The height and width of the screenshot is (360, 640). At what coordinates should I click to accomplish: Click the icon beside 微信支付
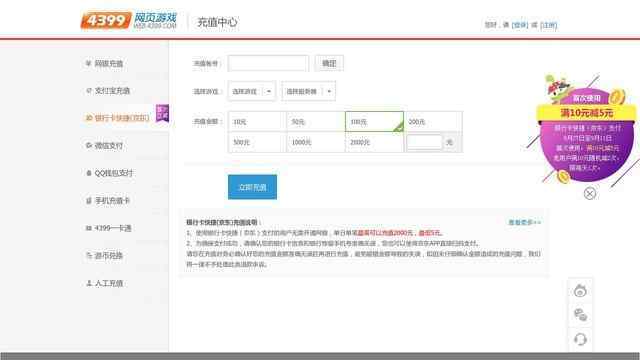(x=89, y=145)
